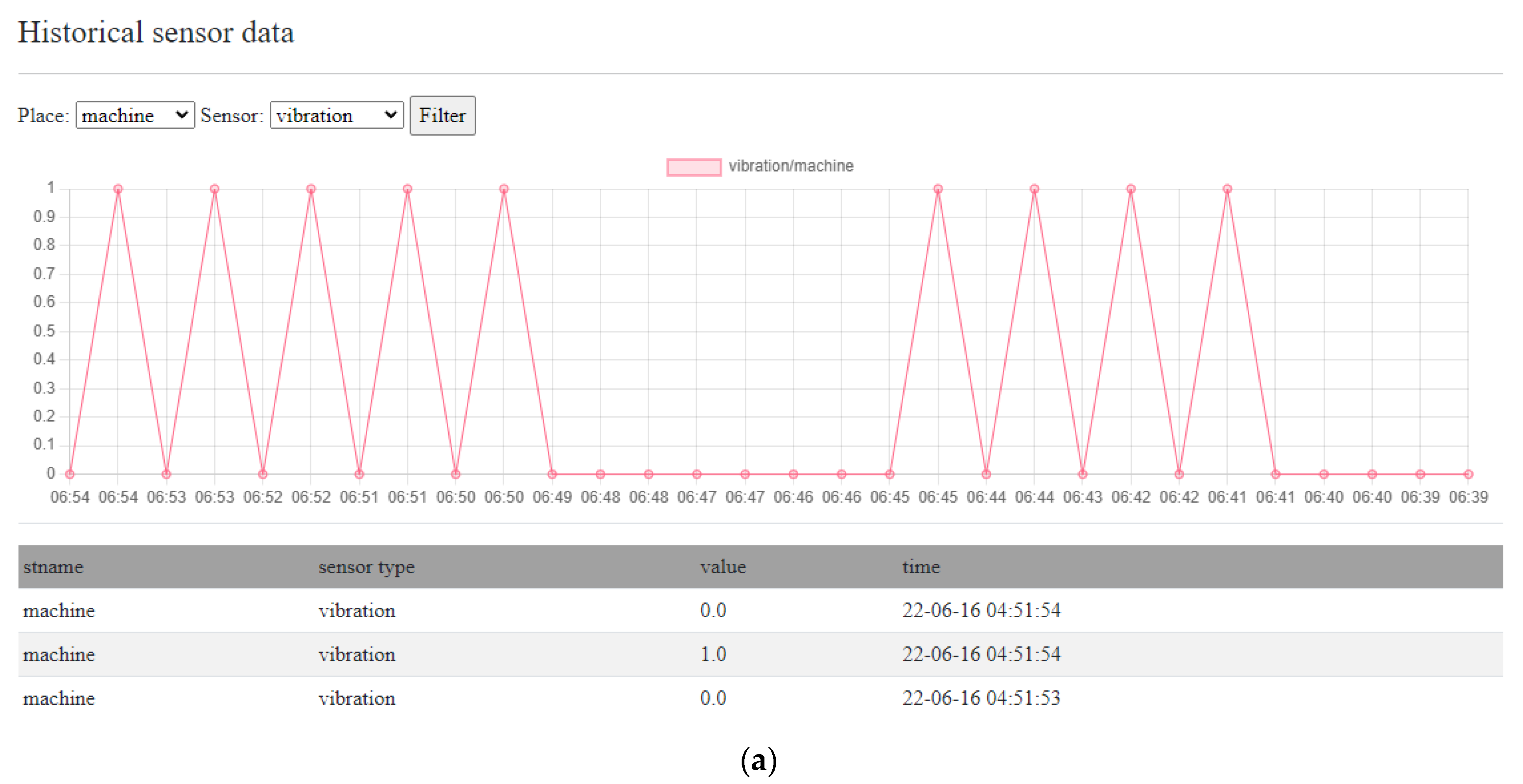The width and height of the screenshot is (1523, 784).
Task: Click the last peak data point at 06:41
Action: [1227, 189]
